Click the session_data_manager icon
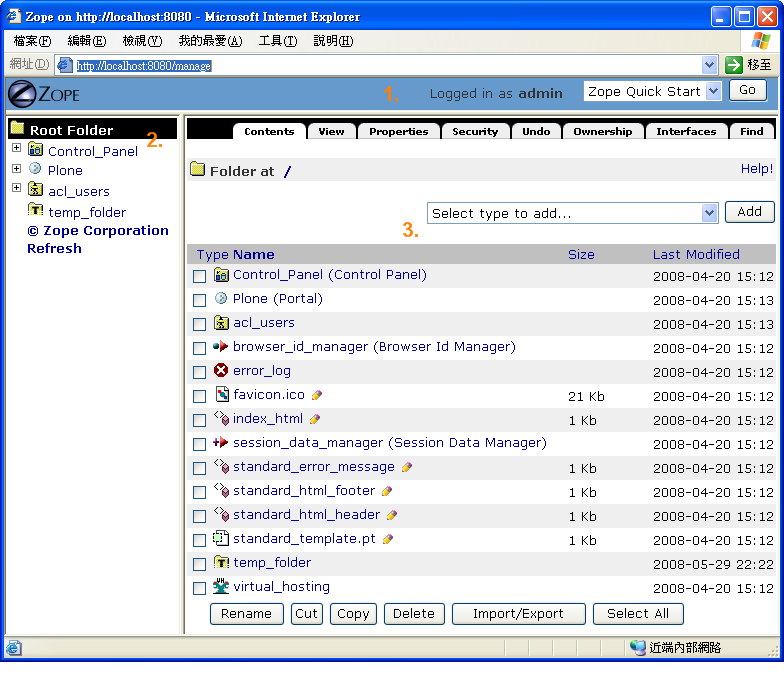This screenshot has height=680, width=784. pyautogui.click(x=220, y=442)
